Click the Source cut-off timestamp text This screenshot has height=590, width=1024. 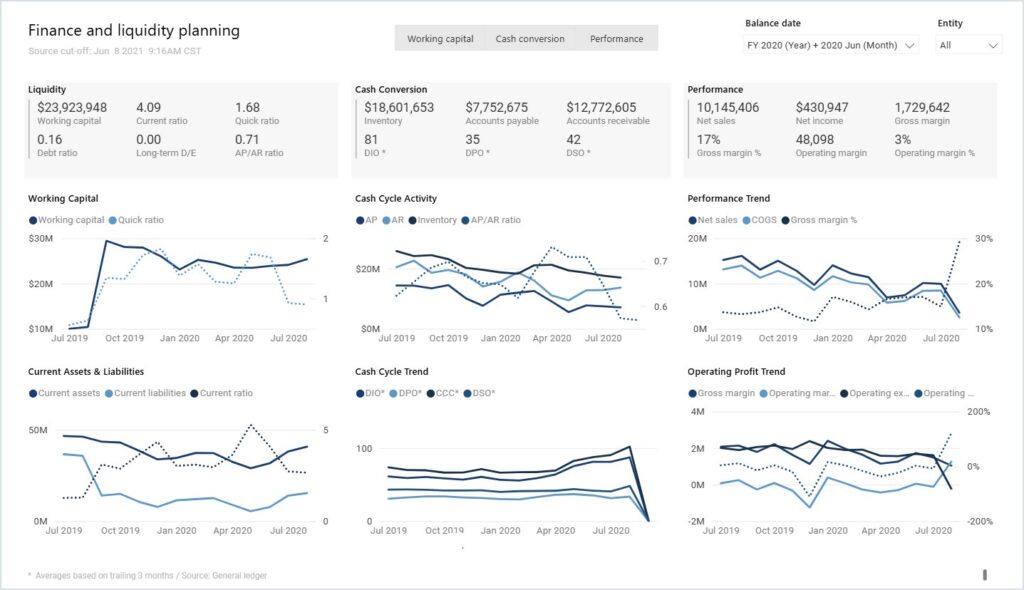114,51
